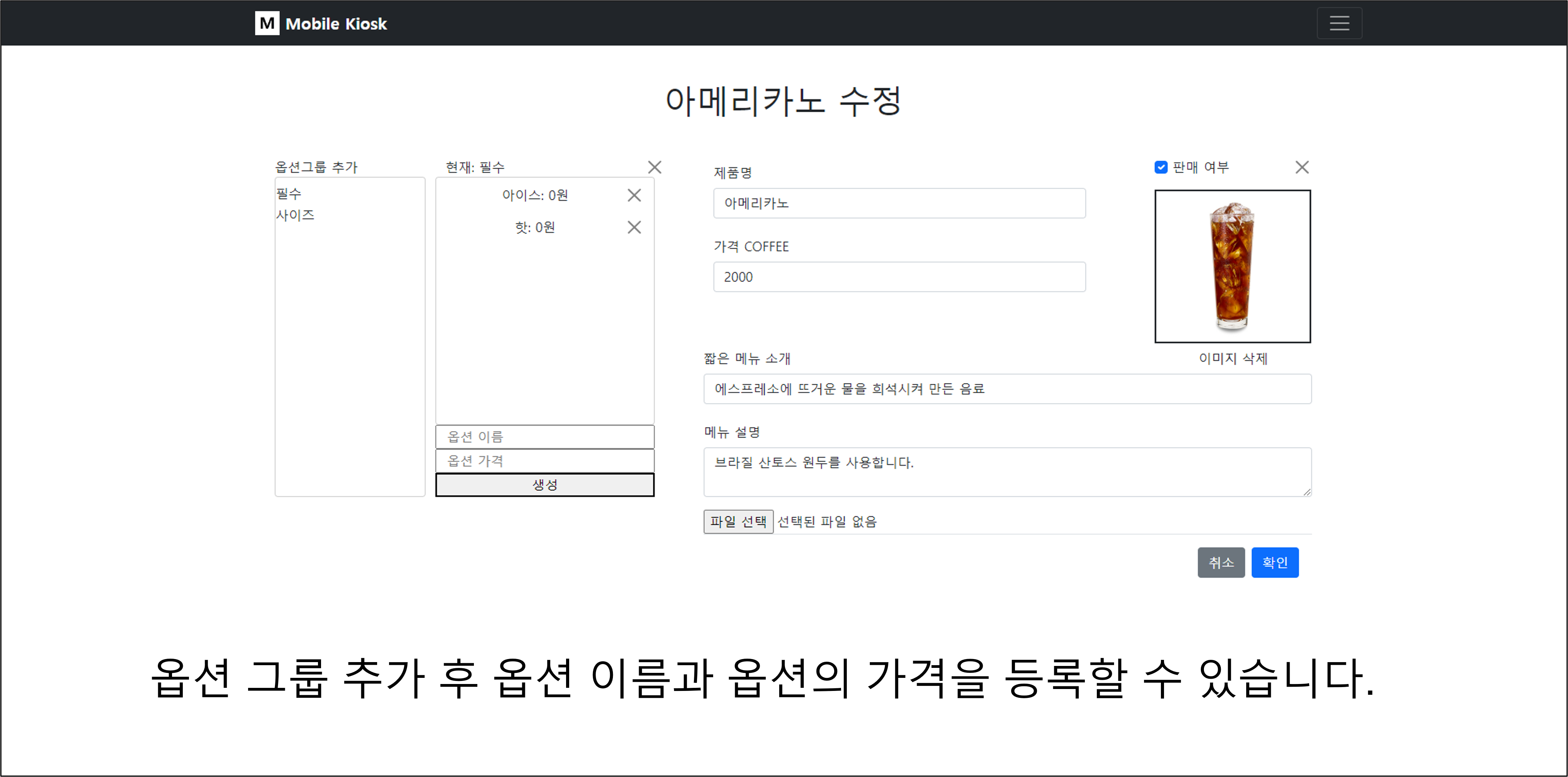Click the 파일 선택 button
Screen dimensions: 1568x777
pos(738,522)
